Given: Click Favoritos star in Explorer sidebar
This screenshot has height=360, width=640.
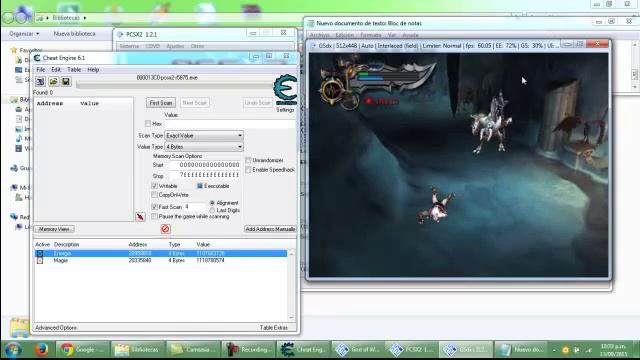Looking at the screenshot, I should pos(14,50).
